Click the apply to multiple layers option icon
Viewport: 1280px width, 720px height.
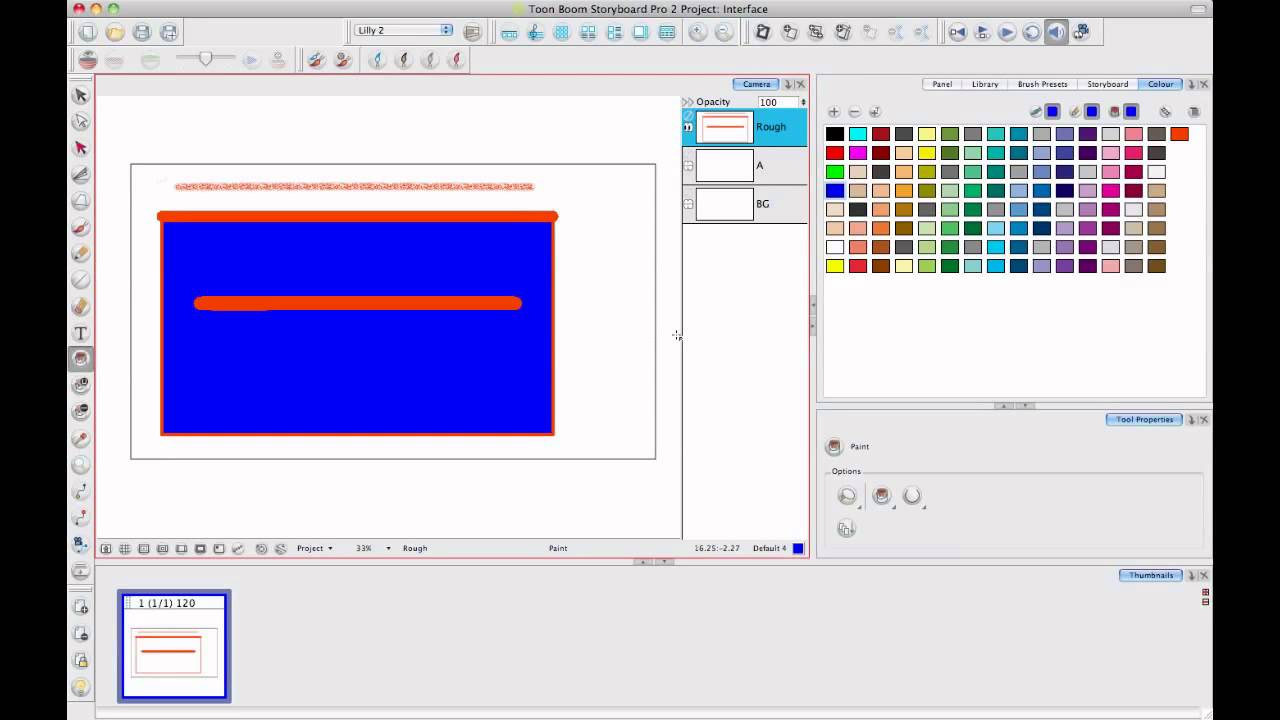pos(846,529)
